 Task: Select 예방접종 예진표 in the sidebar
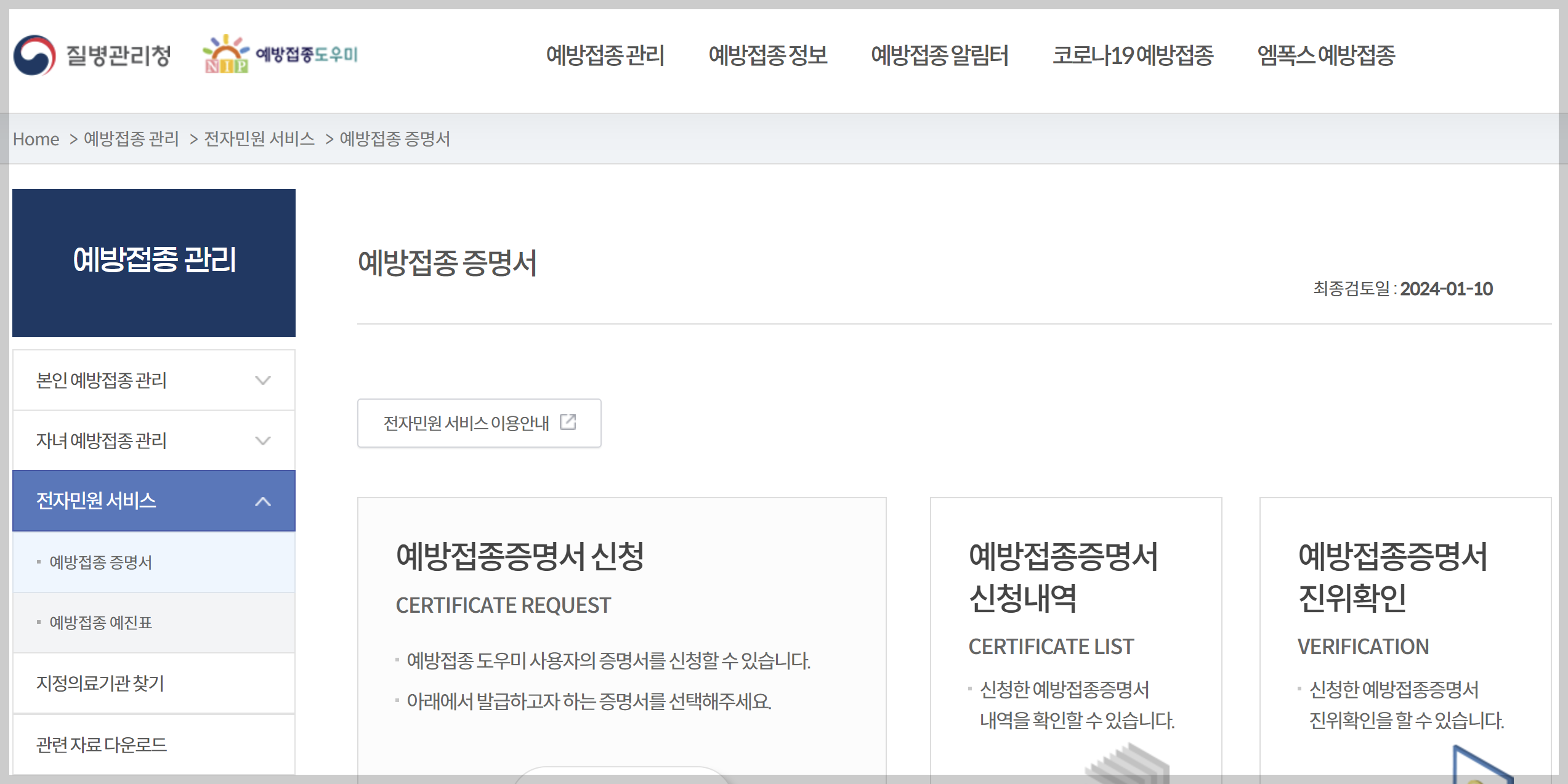[x=102, y=623]
